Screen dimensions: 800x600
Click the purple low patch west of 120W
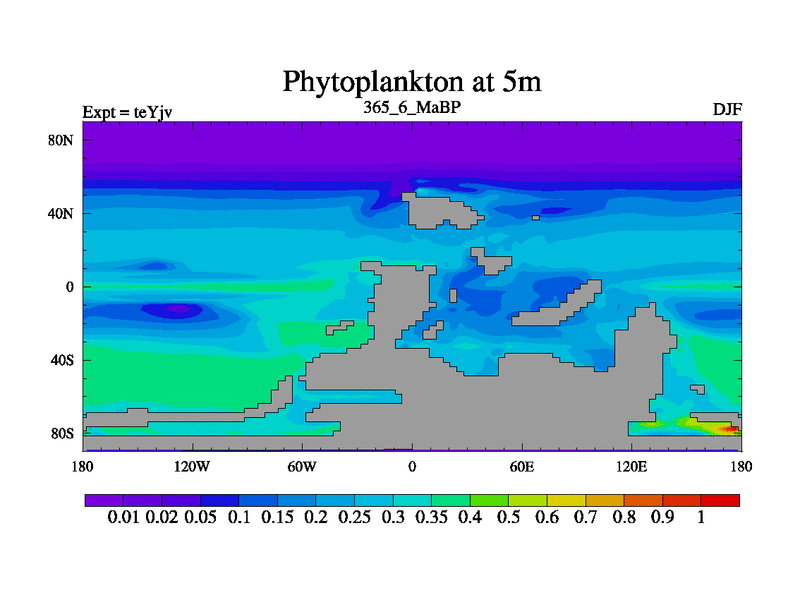(x=178, y=309)
